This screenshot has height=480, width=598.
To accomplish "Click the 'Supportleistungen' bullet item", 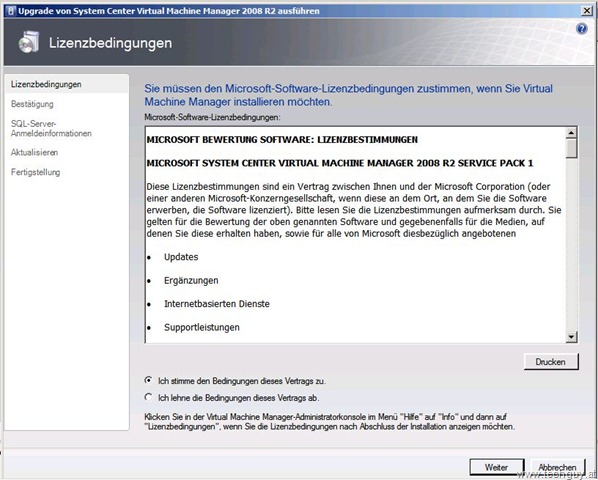I will point(202,327).
